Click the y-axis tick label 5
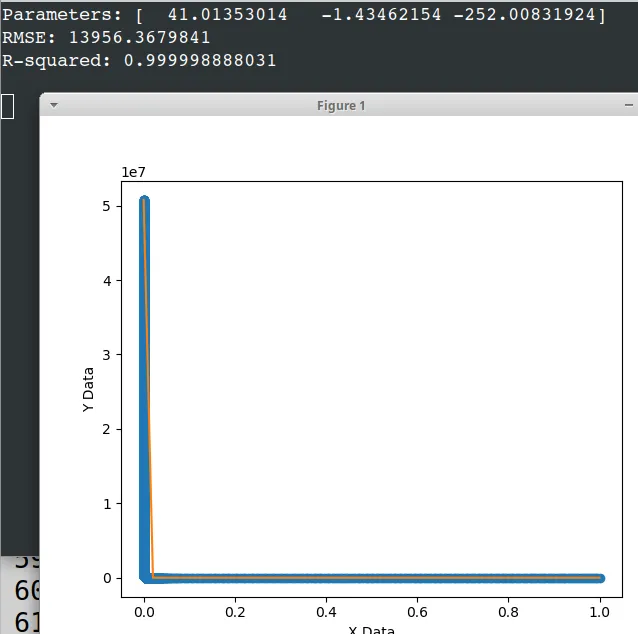The width and height of the screenshot is (638, 634). click(x=106, y=206)
